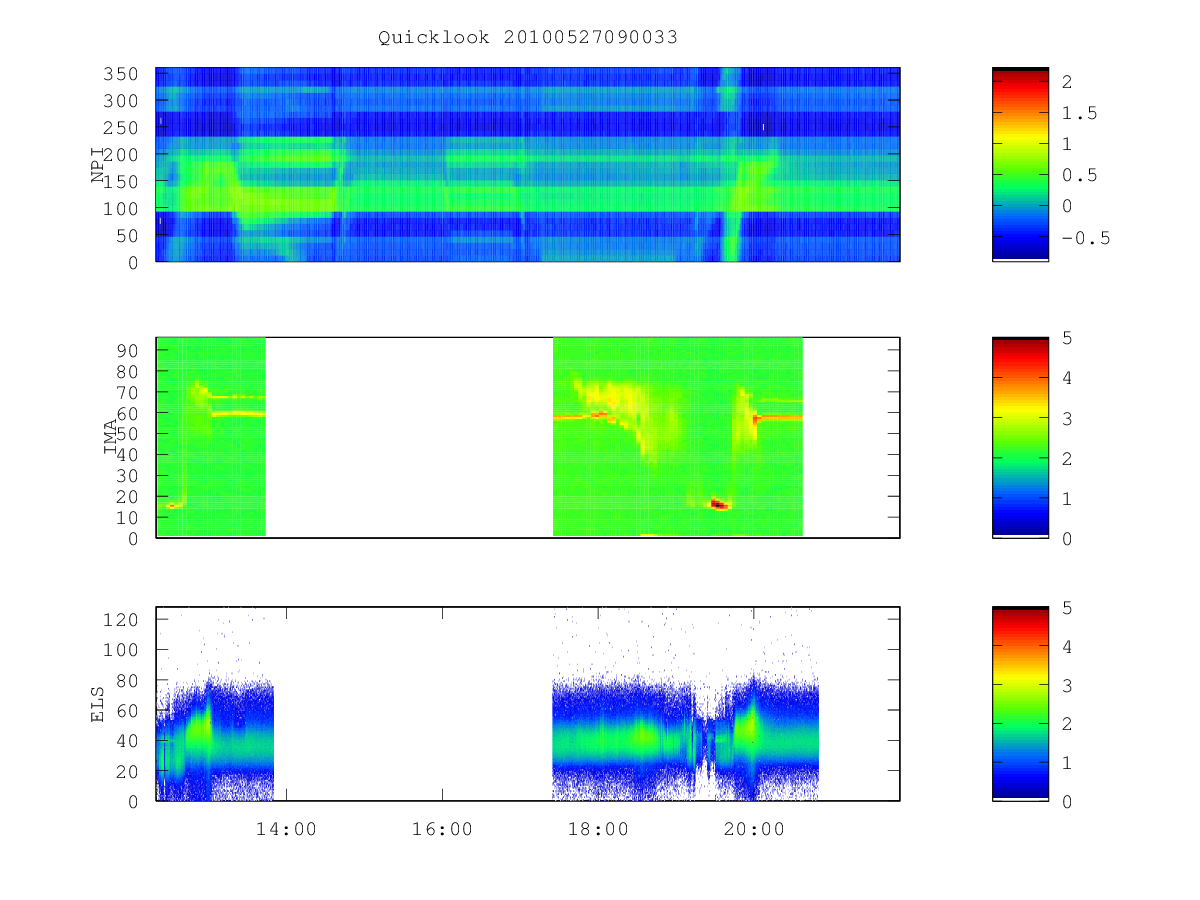This screenshot has height=900, width=1200.
Task: Click the 1 label on the ELS colorbar
Action: pos(1068,763)
